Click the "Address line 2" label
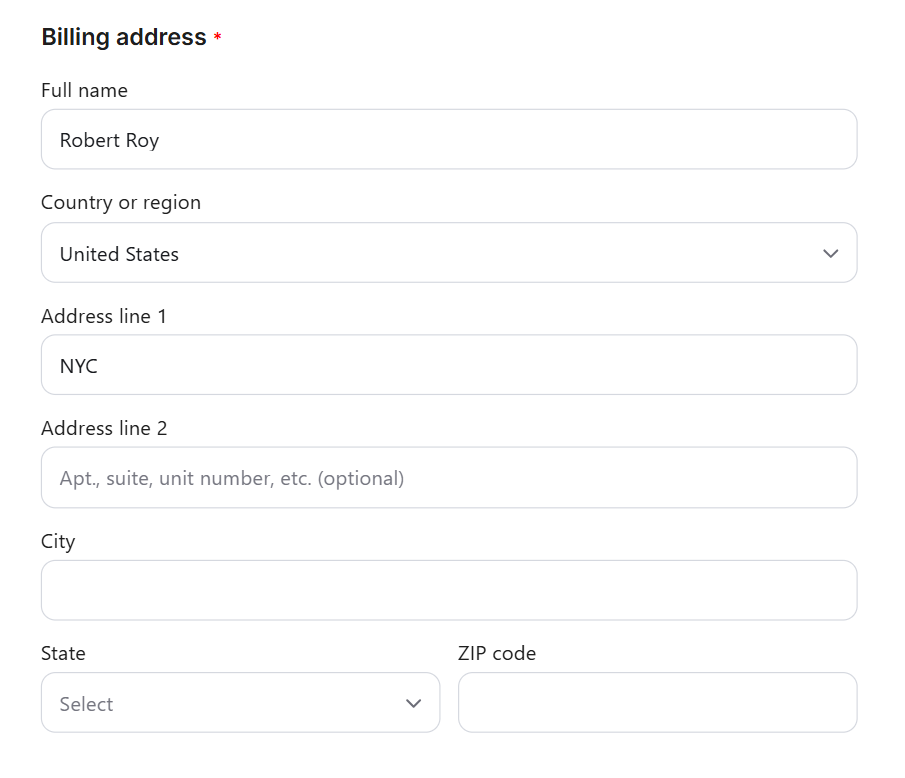Viewport: 905px width, 778px height. pos(104,429)
